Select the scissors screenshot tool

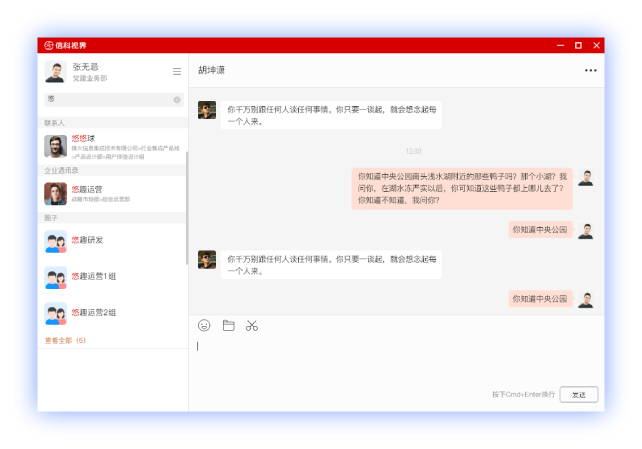point(252,325)
